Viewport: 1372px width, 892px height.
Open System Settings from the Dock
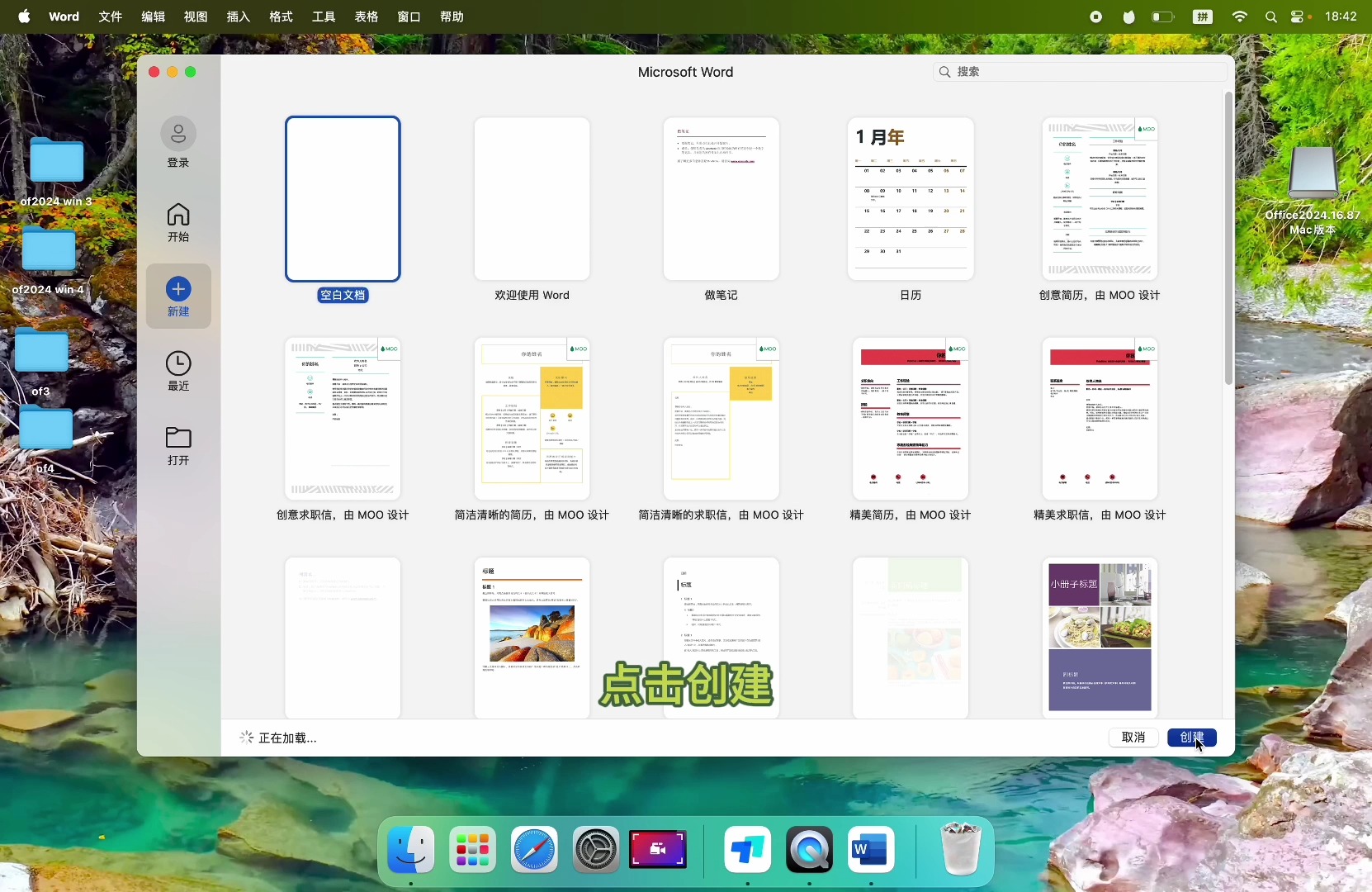click(596, 850)
